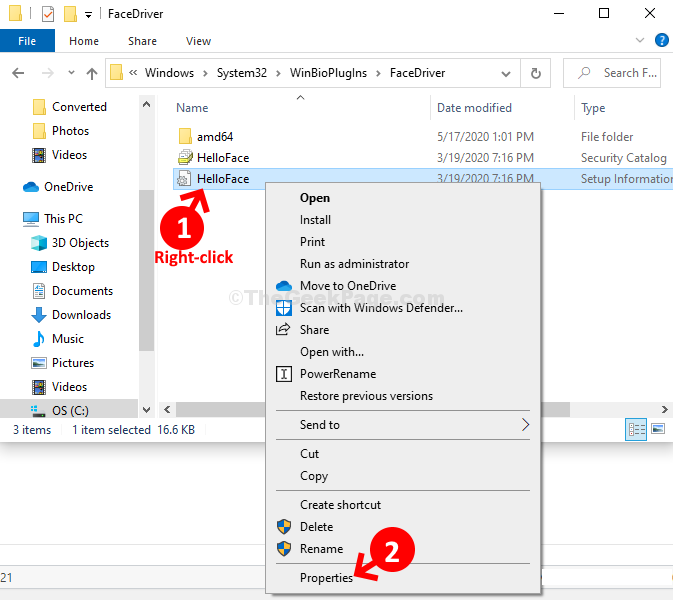Image resolution: width=673 pixels, height=600 pixels.
Task: Open OneDrive in navigation pane
Action: [58, 187]
